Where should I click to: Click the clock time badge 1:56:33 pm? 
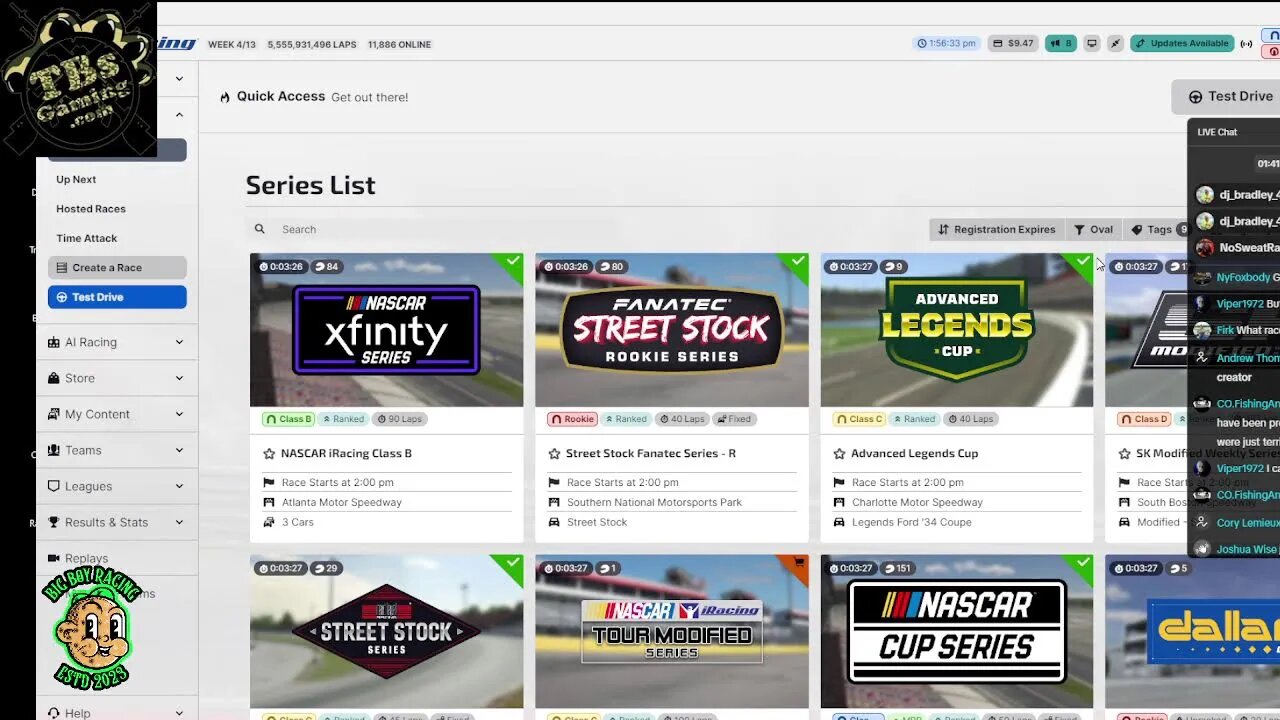pos(946,43)
